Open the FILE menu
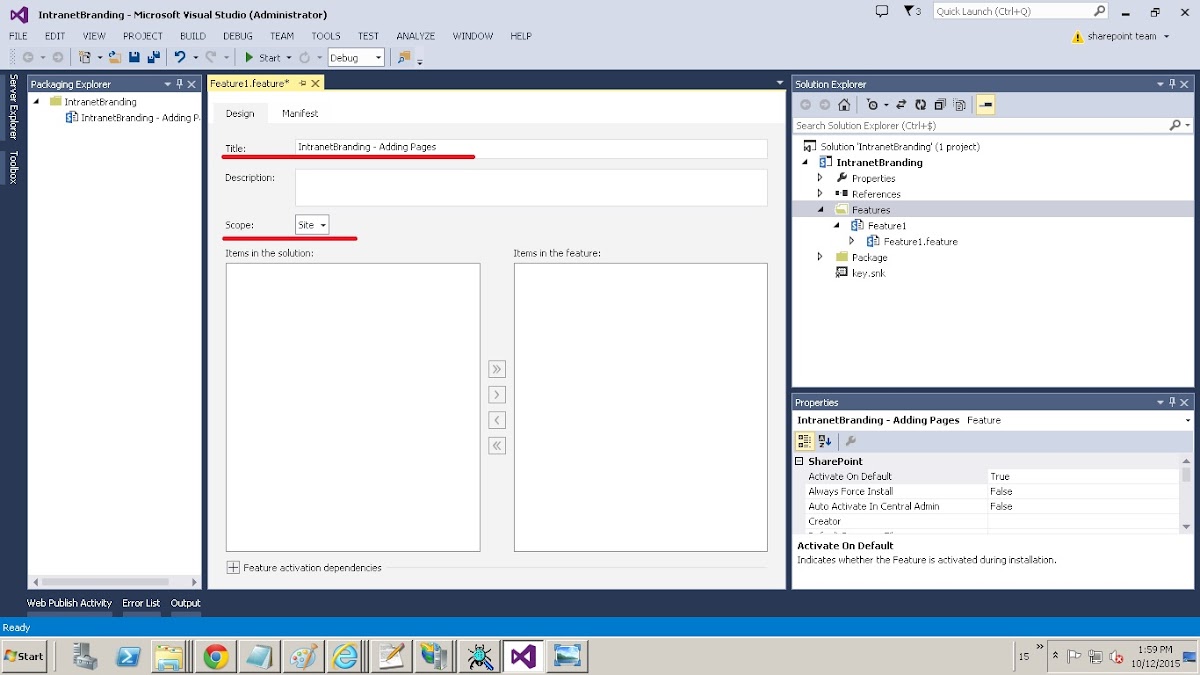Screen dimensions: 1200x675 coord(19,36)
